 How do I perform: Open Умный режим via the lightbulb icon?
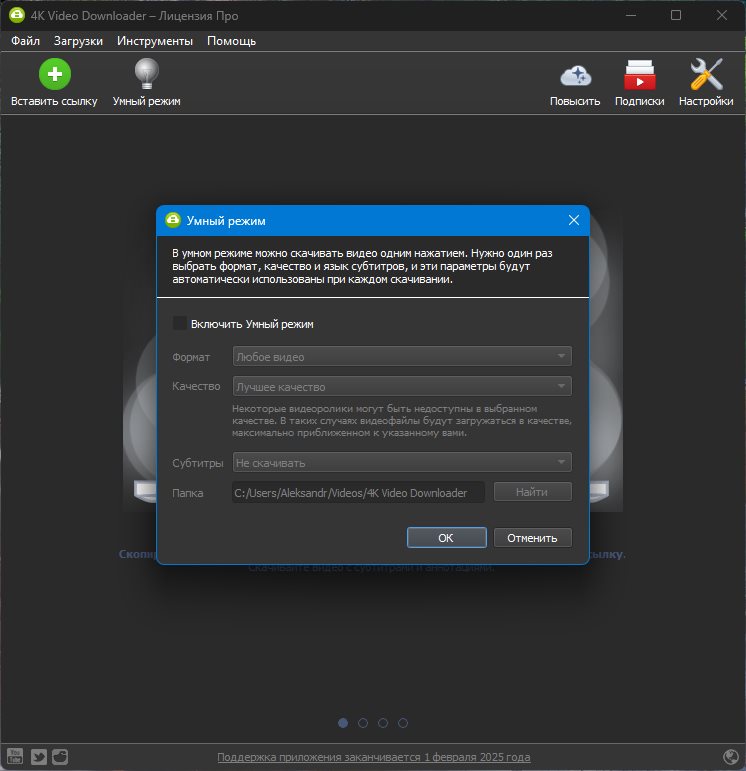click(x=147, y=74)
